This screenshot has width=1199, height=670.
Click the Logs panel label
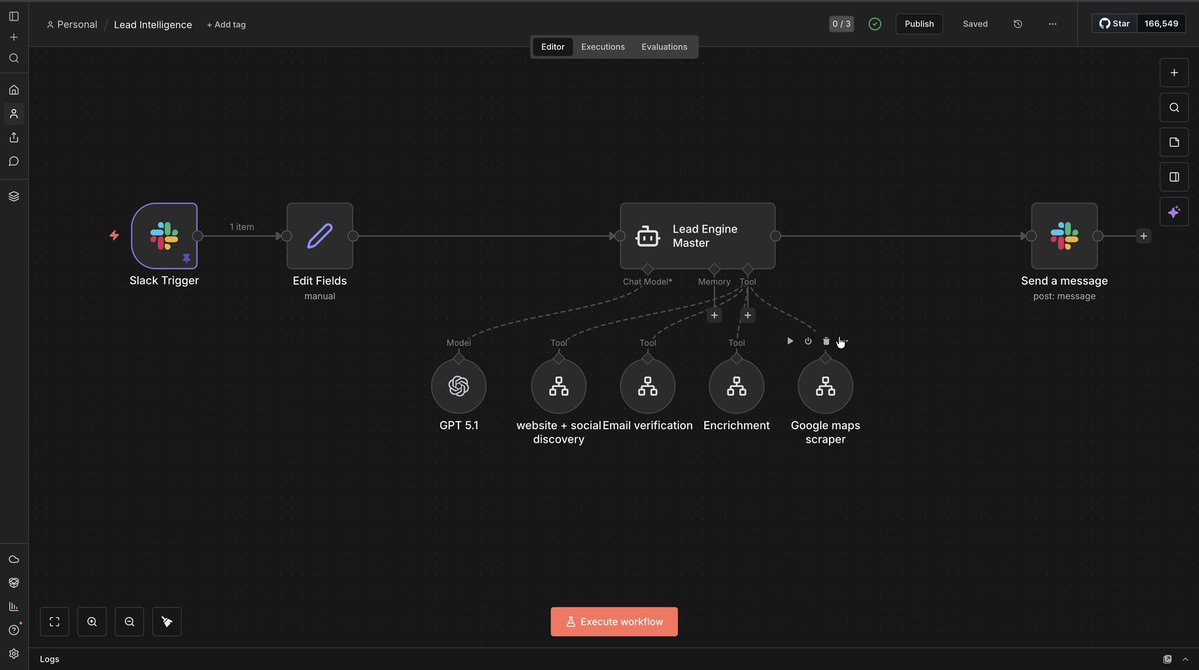50,659
